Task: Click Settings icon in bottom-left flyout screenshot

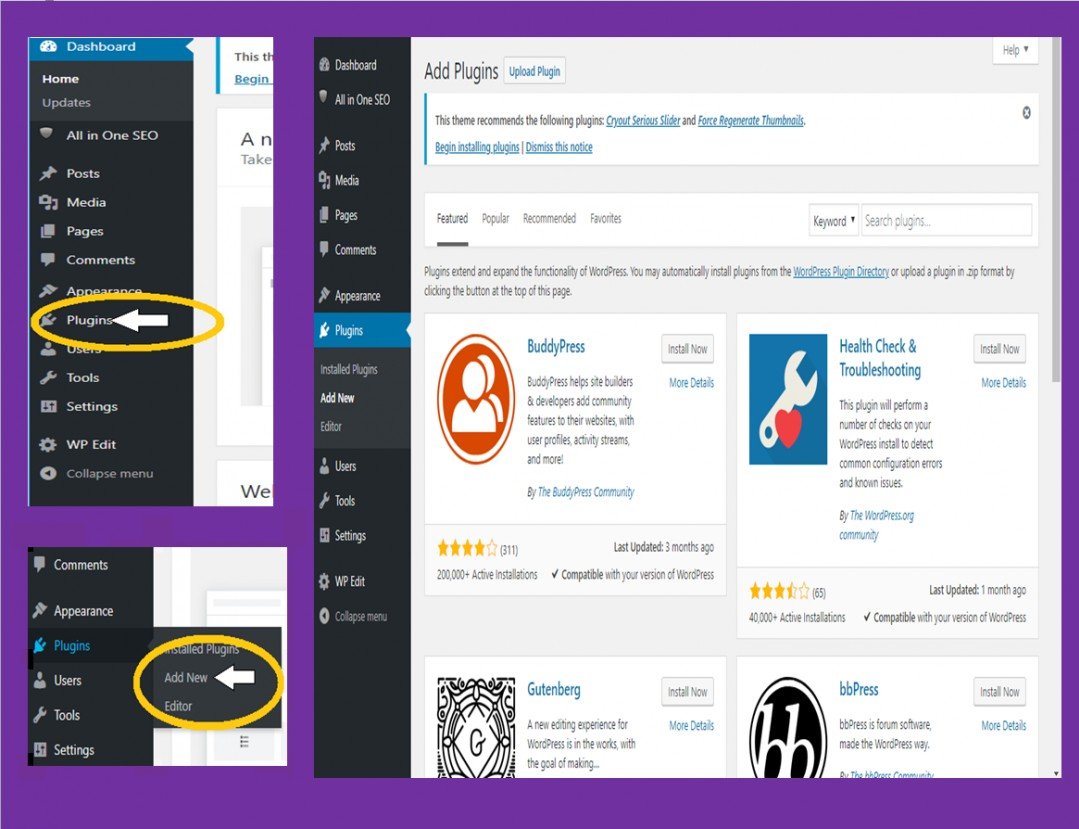Action: click(40, 749)
